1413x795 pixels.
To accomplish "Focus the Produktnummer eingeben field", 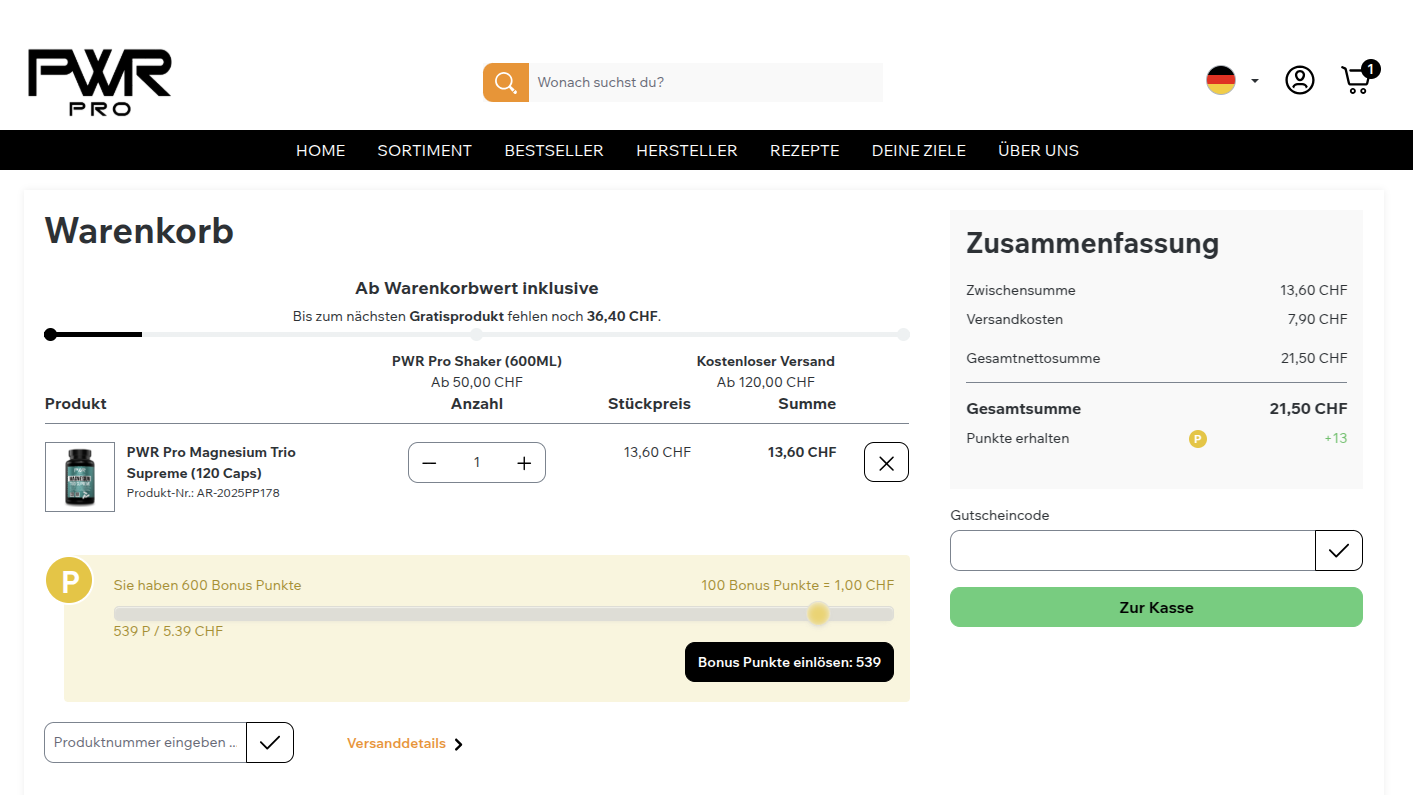I will tap(145, 742).
